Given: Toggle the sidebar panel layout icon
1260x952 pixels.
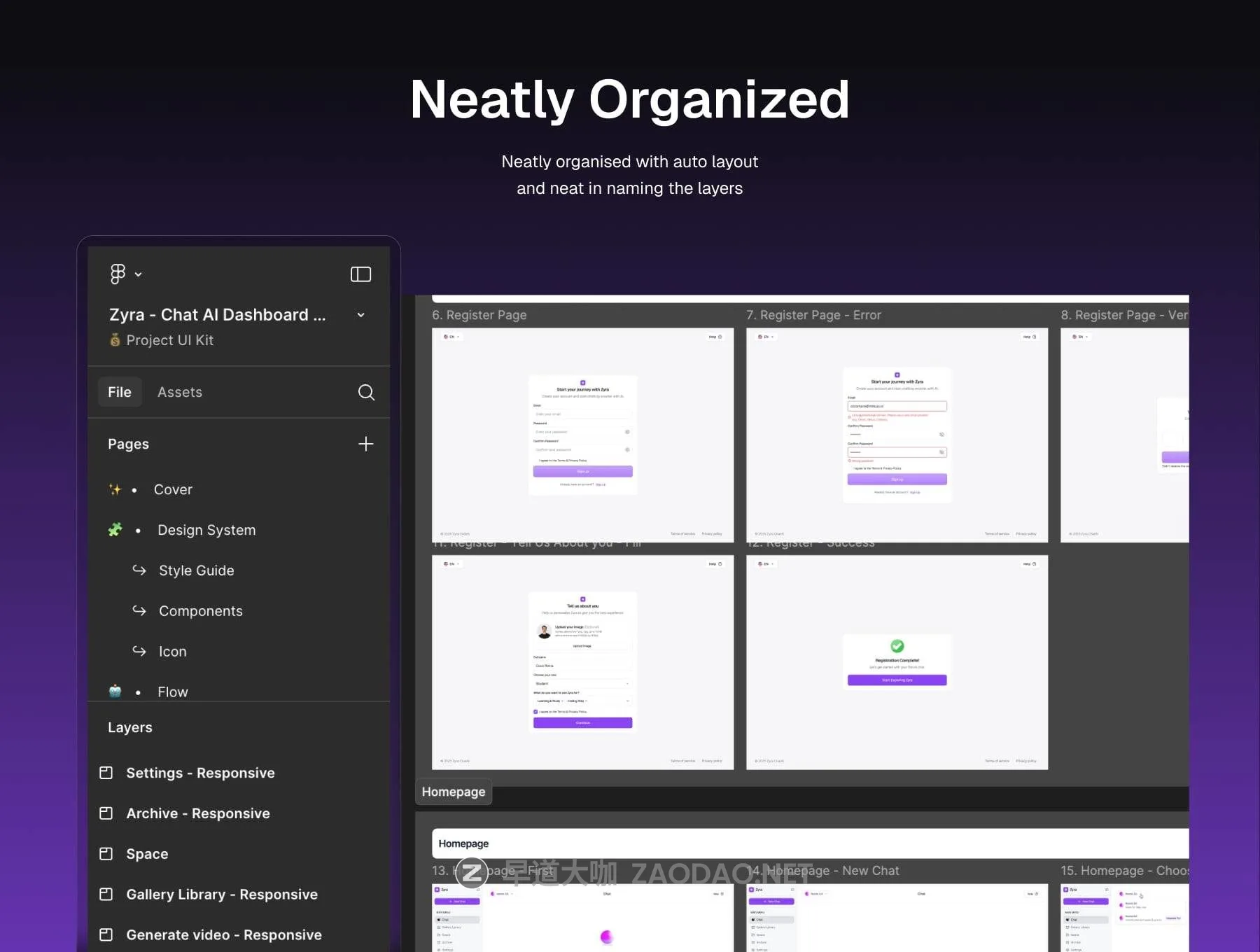Looking at the screenshot, I should pyautogui.click(x=360, y=274).
